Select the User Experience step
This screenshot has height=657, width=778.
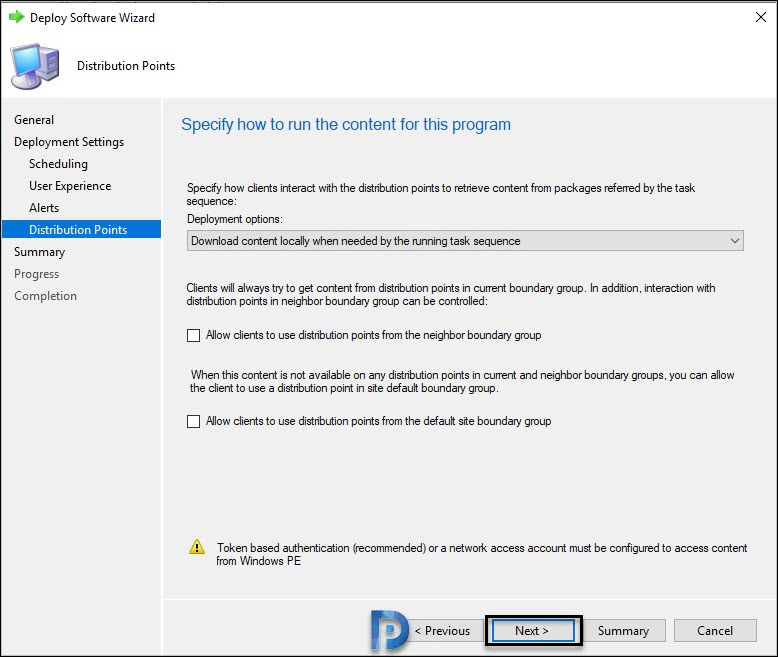[70, 186]
